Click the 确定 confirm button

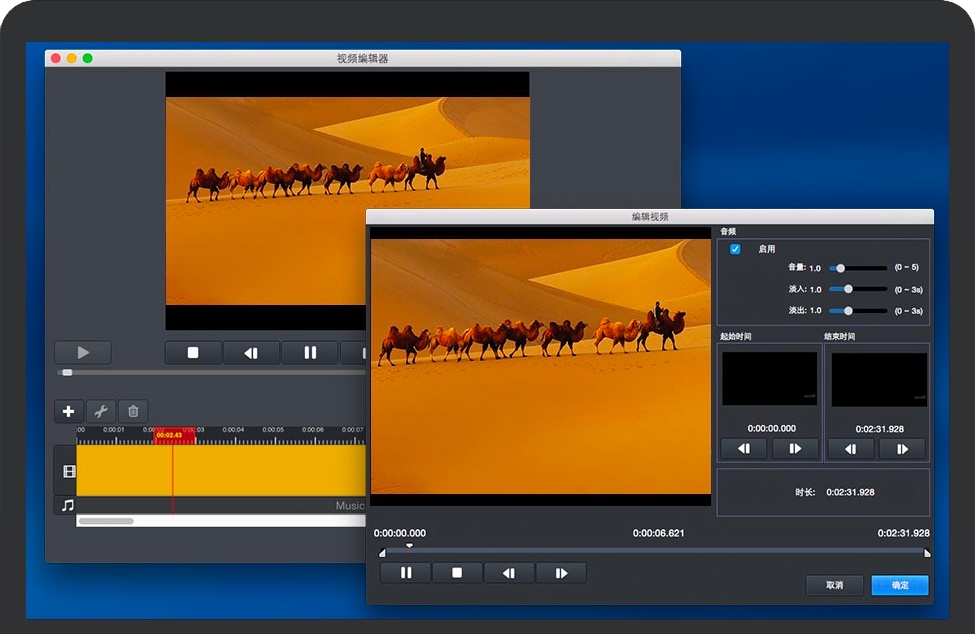(899, 585)
